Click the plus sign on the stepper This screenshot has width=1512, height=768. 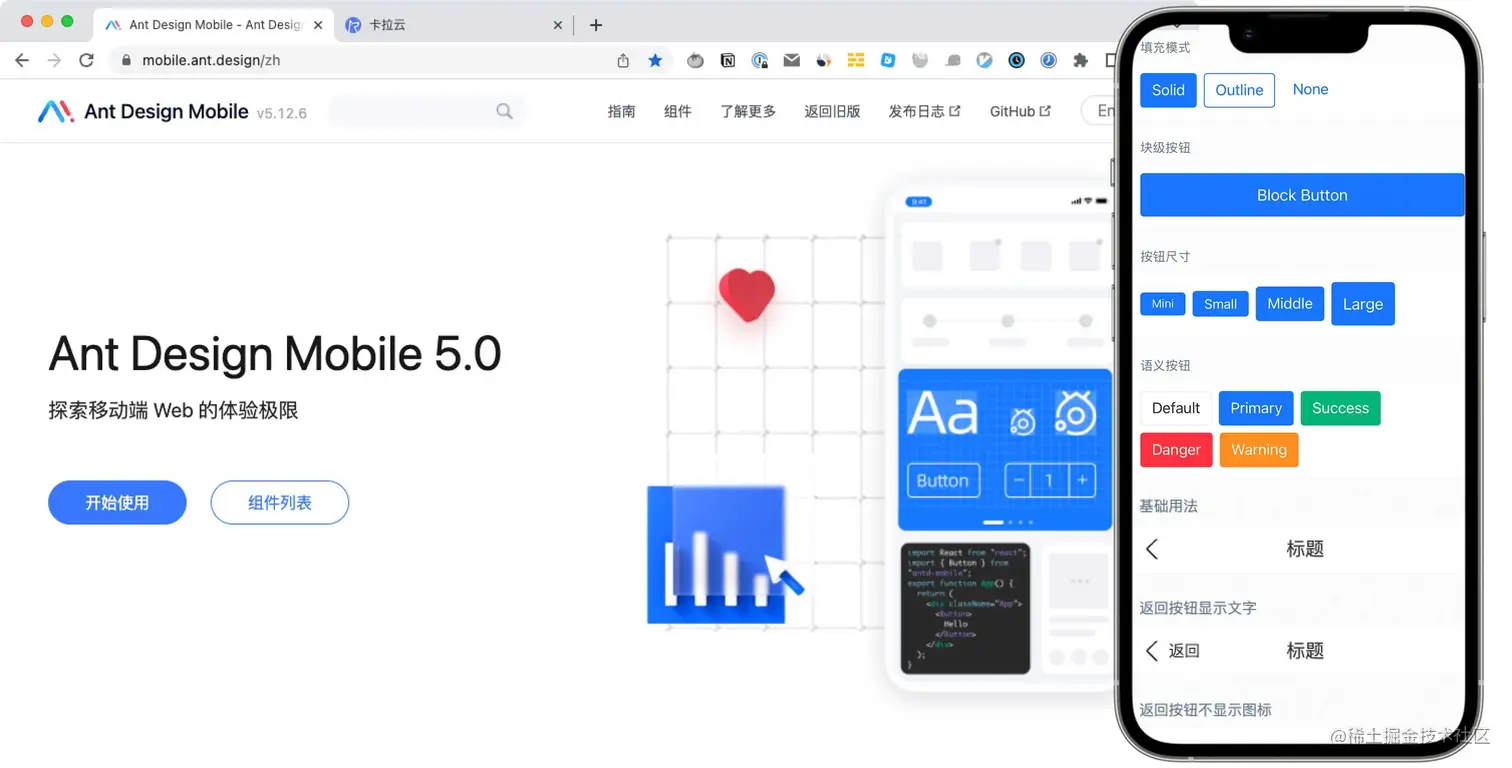(x=1082, y=480)
